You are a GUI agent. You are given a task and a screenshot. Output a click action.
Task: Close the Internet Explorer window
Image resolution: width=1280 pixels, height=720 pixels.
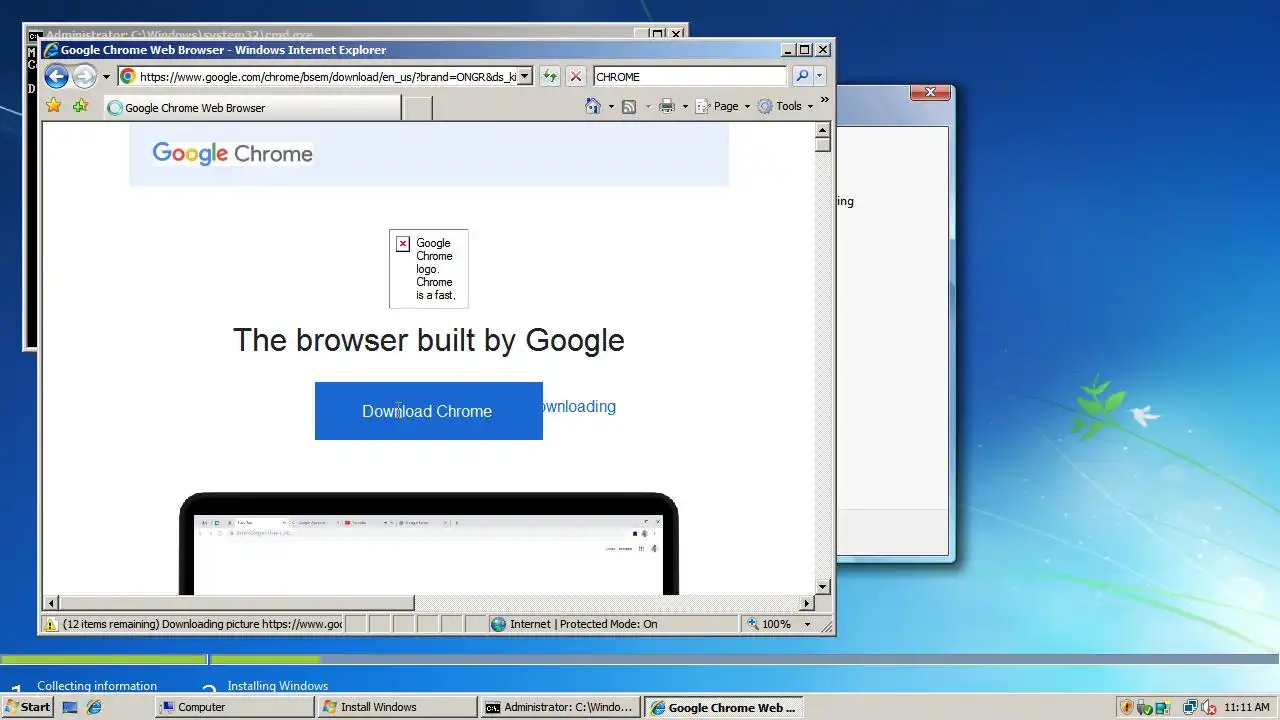823,49
